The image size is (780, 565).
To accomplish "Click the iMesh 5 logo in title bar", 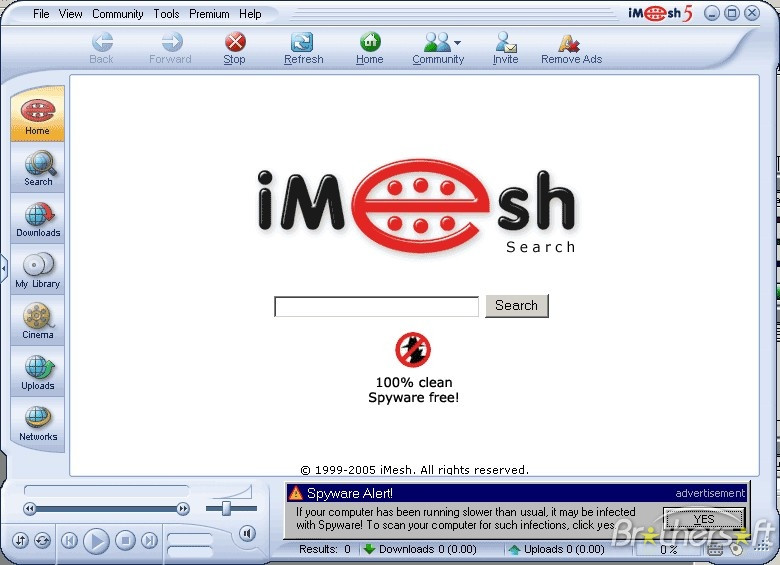I will point(660,13).
